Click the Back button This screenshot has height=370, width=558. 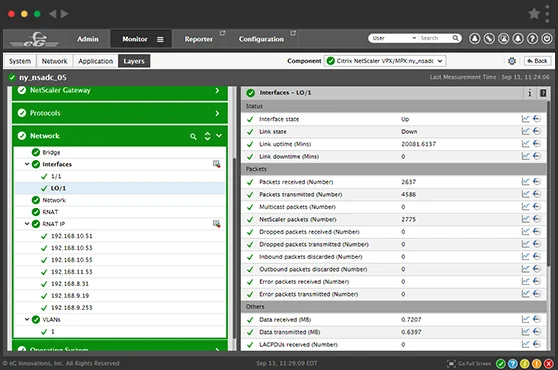[x=537, y=61]
